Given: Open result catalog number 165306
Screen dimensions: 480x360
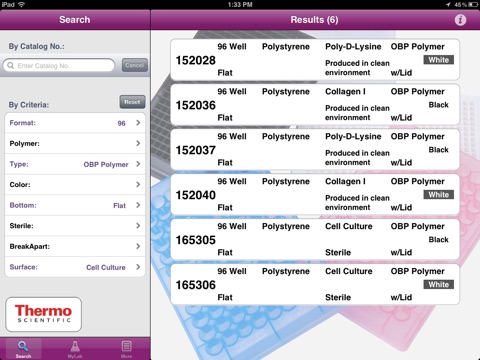Looking at the screenshot, I should click(196, 285).
